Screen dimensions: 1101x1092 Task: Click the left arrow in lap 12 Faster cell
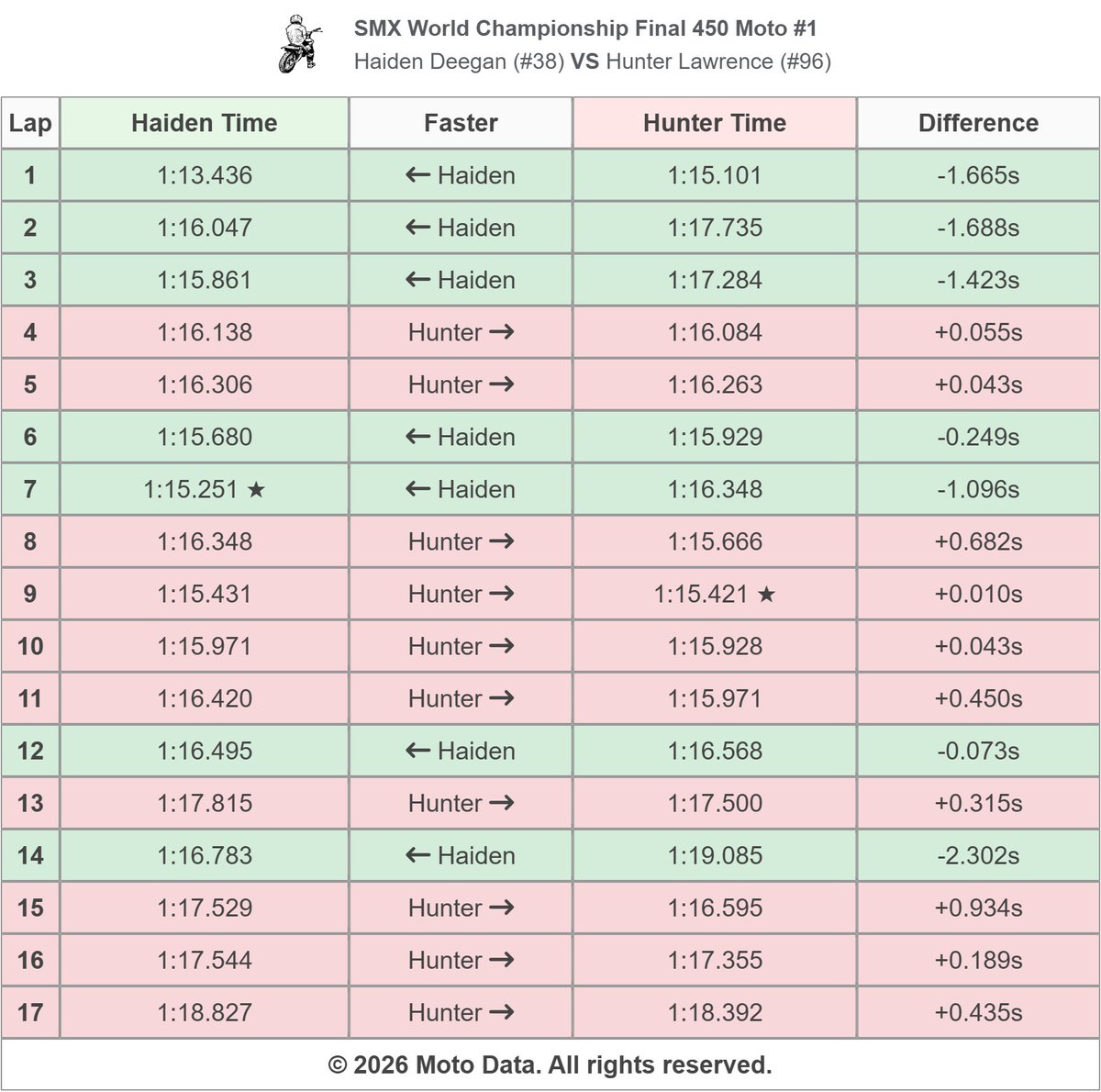tap(417, 751)
